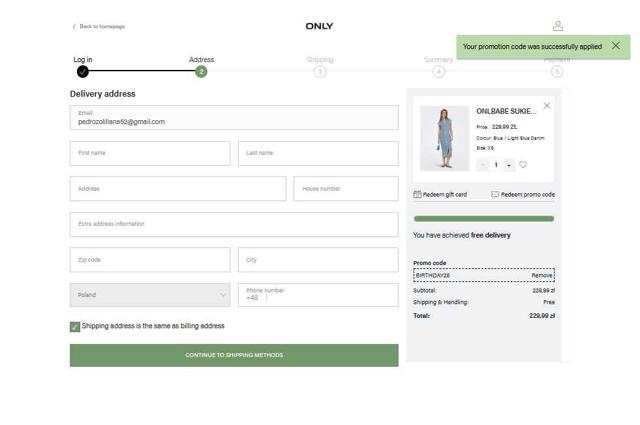This screenshot has width=640, height=425.
Task: Add the dress to wishlist heart
Action: [523, 165]
